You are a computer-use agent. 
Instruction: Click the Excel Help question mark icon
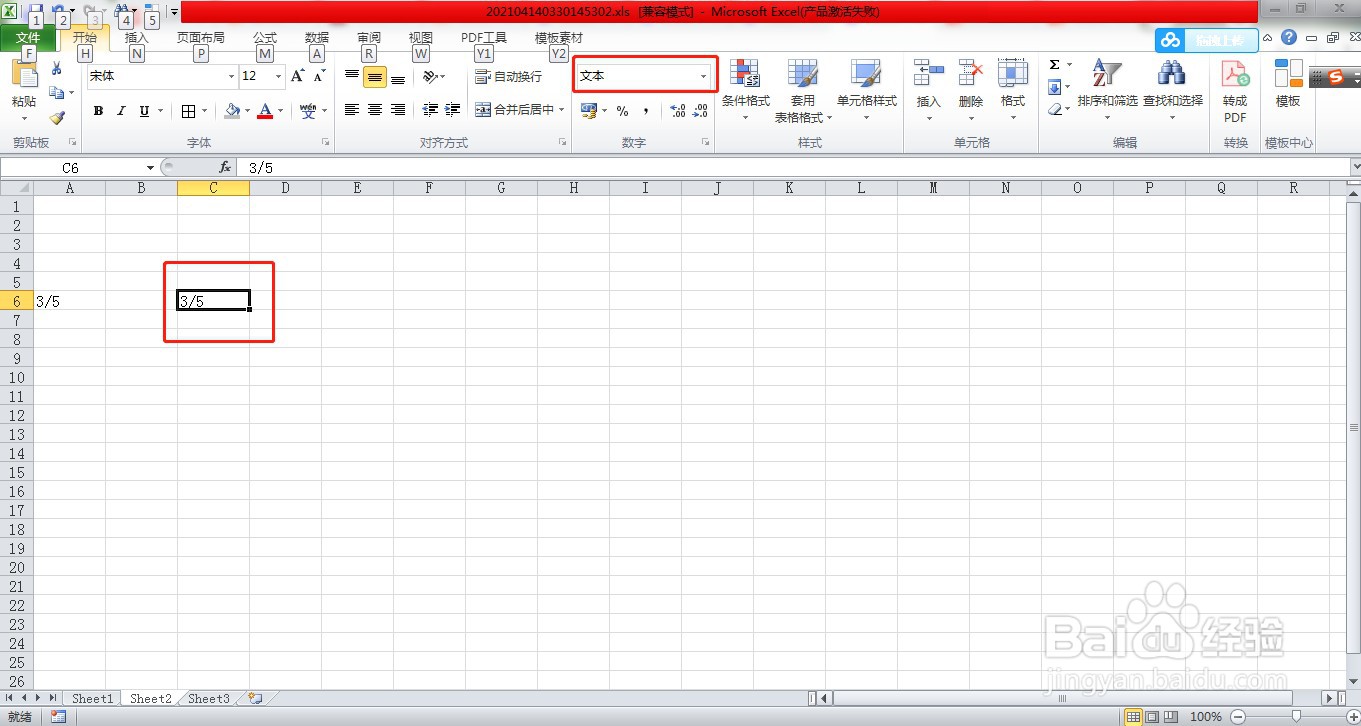click(1289, 38)
